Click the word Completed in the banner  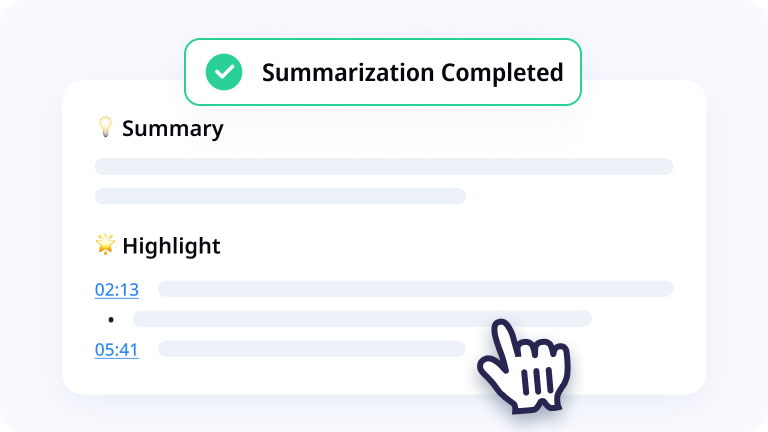click(x=502, y=72)
